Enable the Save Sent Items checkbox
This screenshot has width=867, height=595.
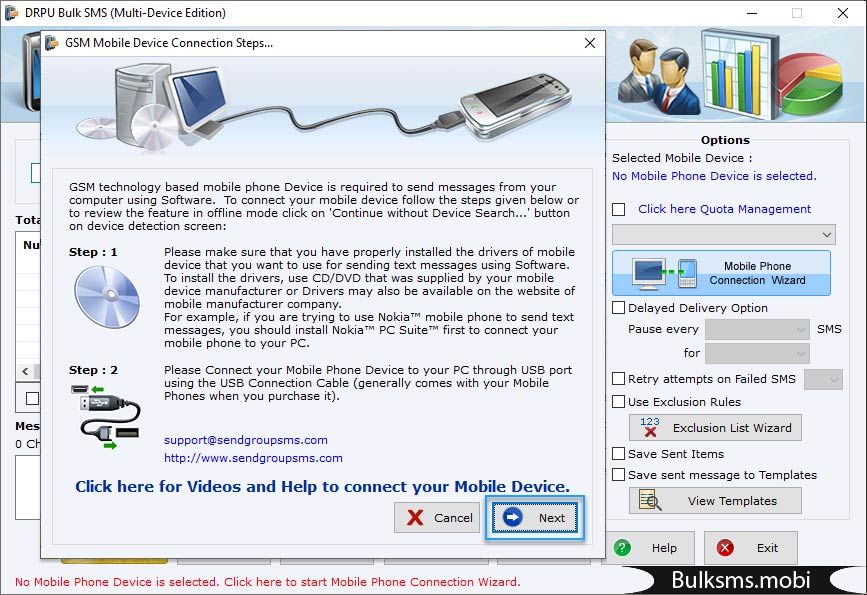coord(619,454)
